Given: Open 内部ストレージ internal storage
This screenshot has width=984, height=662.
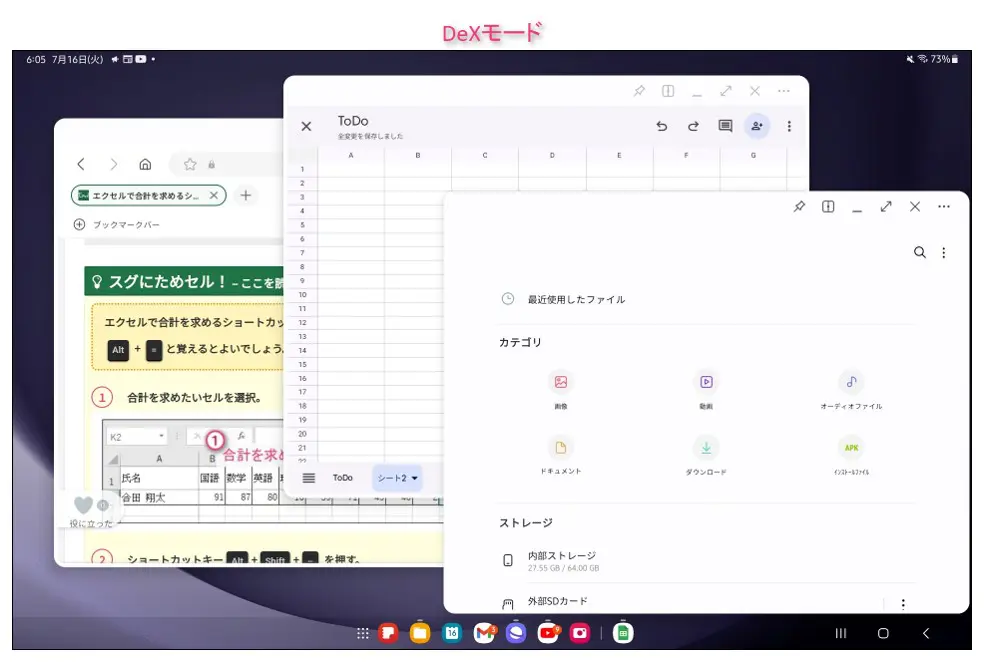Looking at the screenshot, I should point(562,561).
